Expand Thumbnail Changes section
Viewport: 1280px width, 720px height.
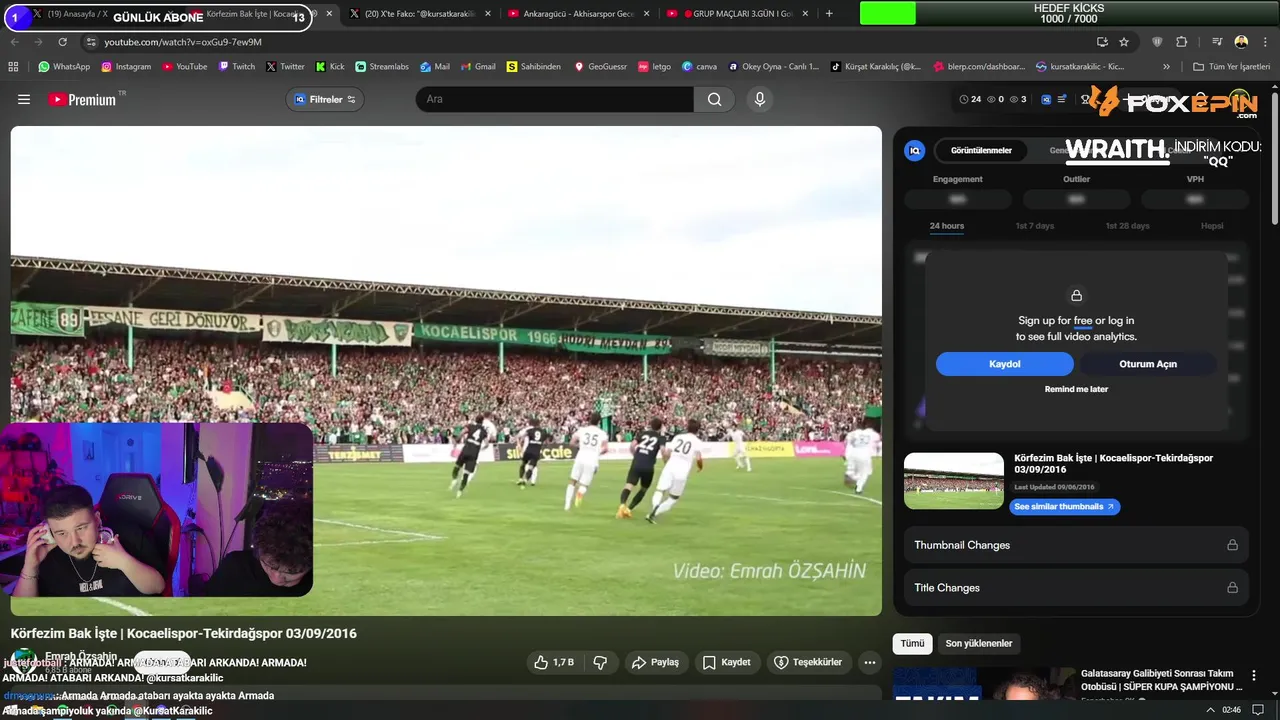click(1076, 545)
